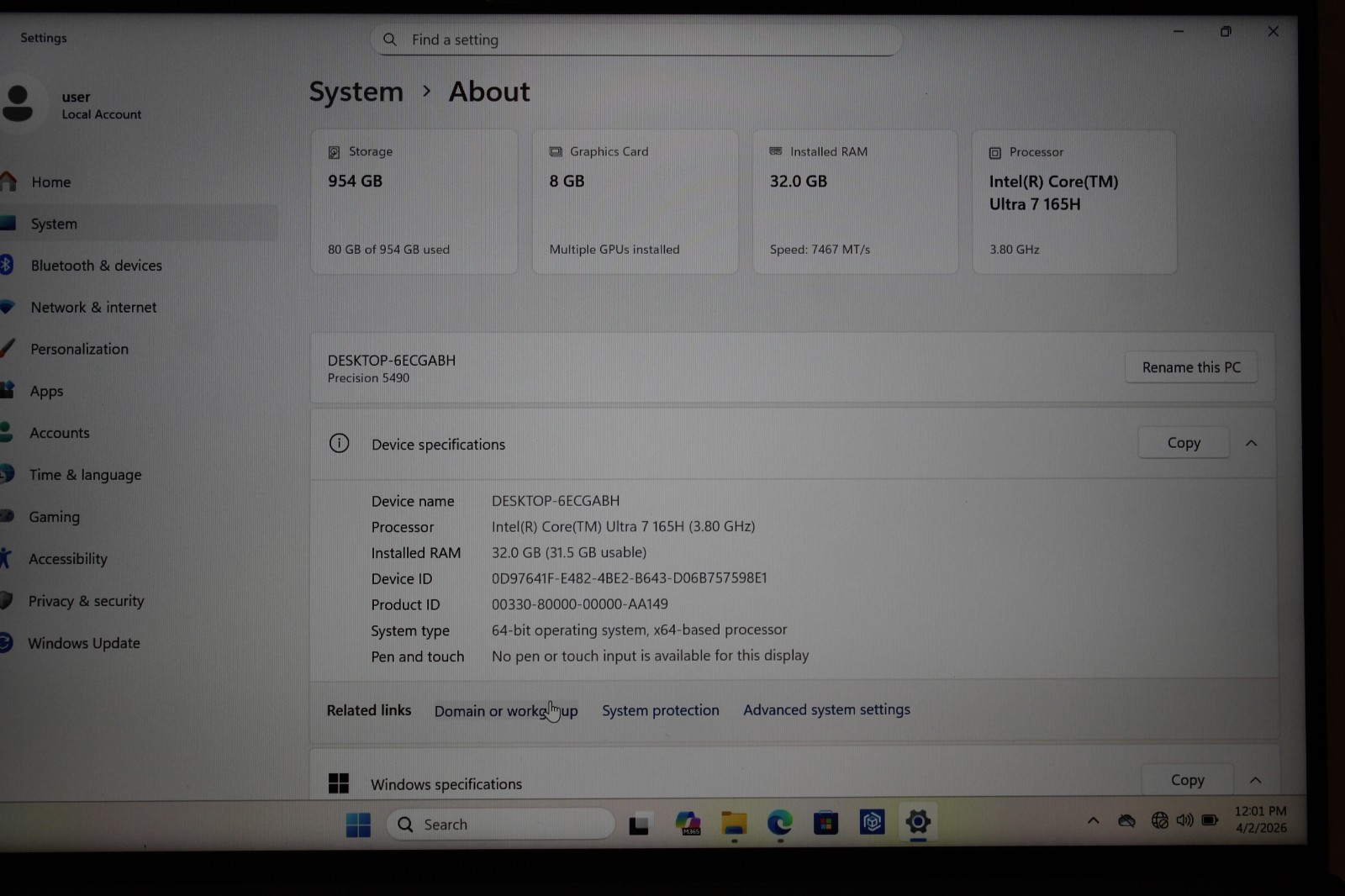This screenshot has height=896, width=1345.
Task: Click the device name header DESKTOP-6ECGABH
Action: tap(392, 360)
